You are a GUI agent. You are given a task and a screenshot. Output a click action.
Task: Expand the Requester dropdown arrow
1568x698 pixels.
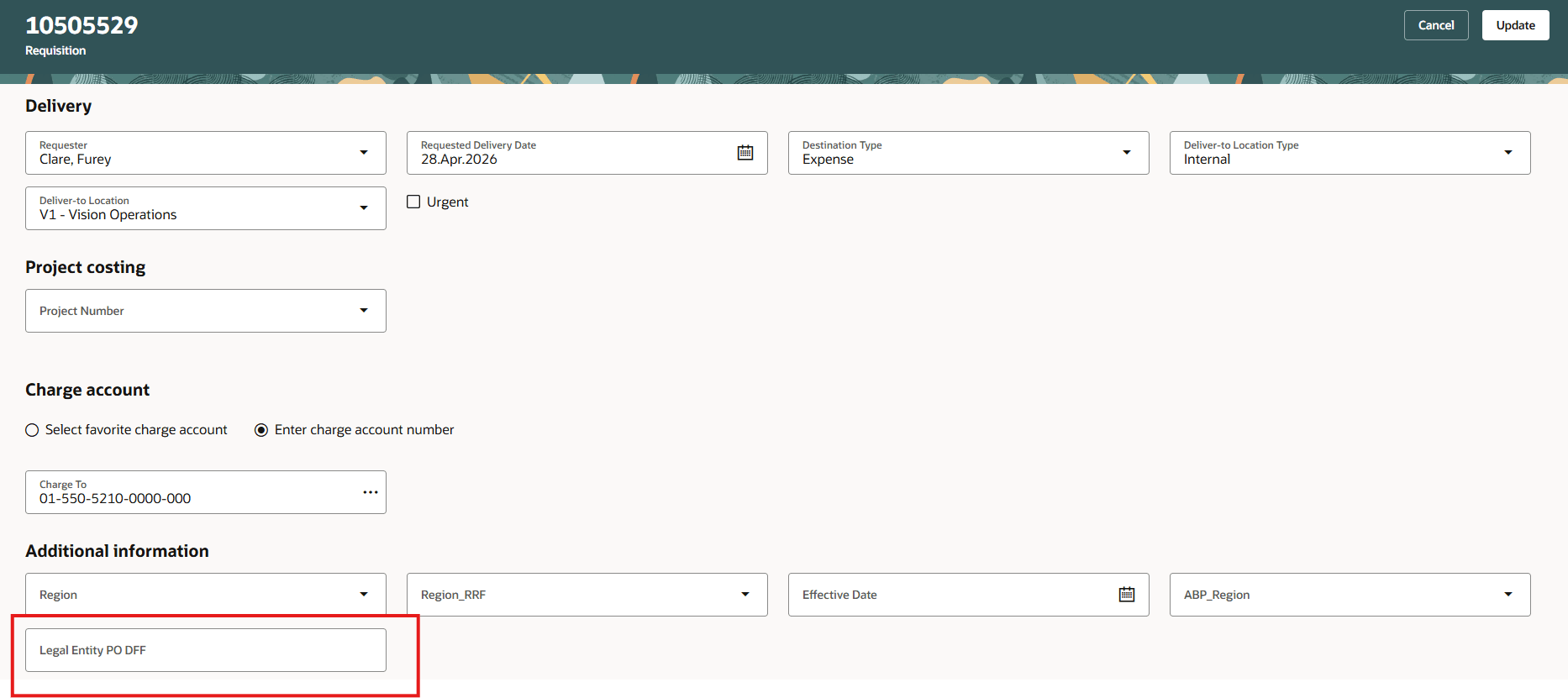tap(364, 153)
